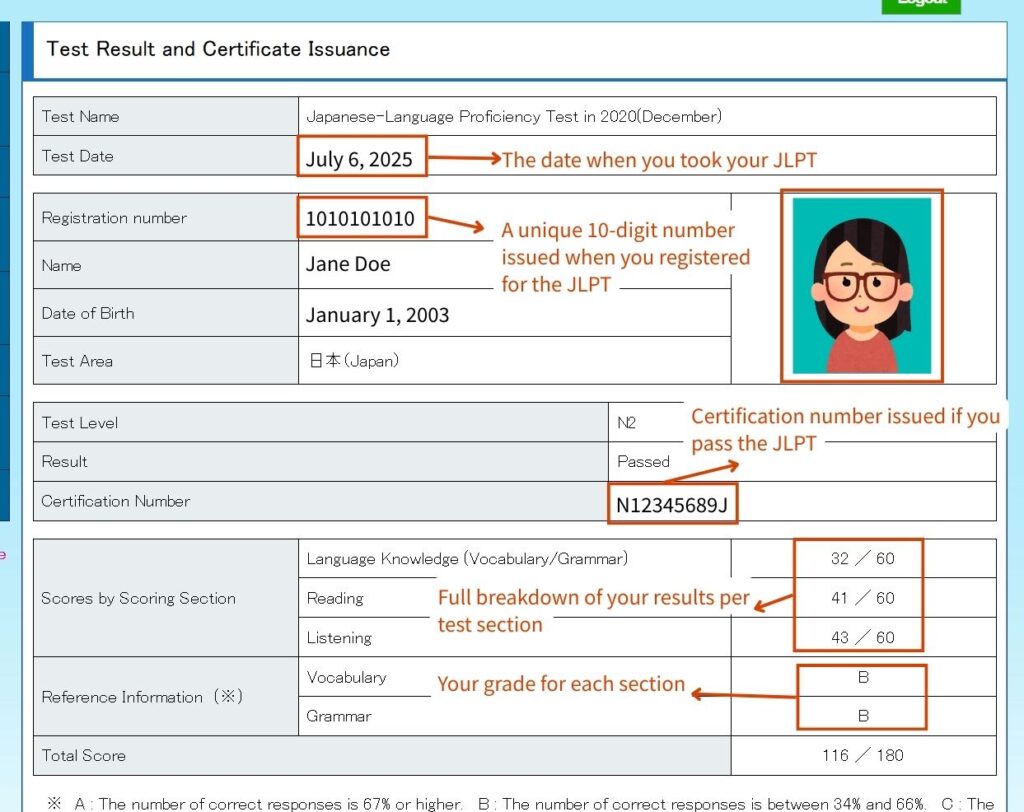Click the Vocabulary grade B

click(x=863, y=677)
